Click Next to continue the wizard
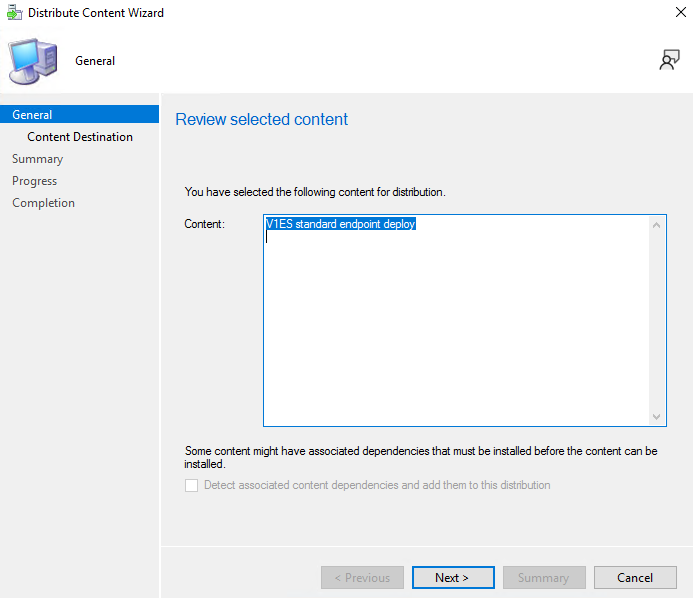Viewport: 693px width, 598px height. 452,577
